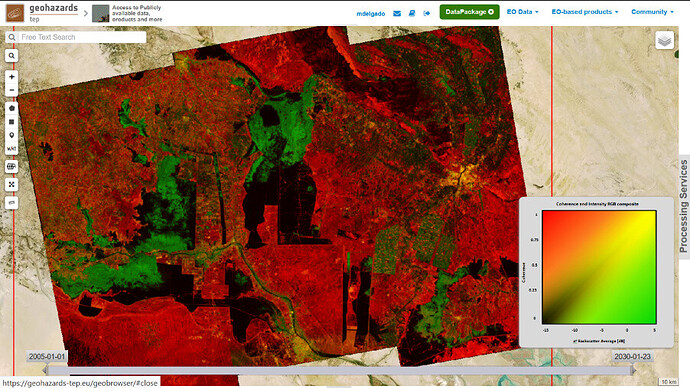Image resolution: width=690 pixels, height=388 pixels.
Task: Open the mdelgado user profile link
Action: coord(371,14)
